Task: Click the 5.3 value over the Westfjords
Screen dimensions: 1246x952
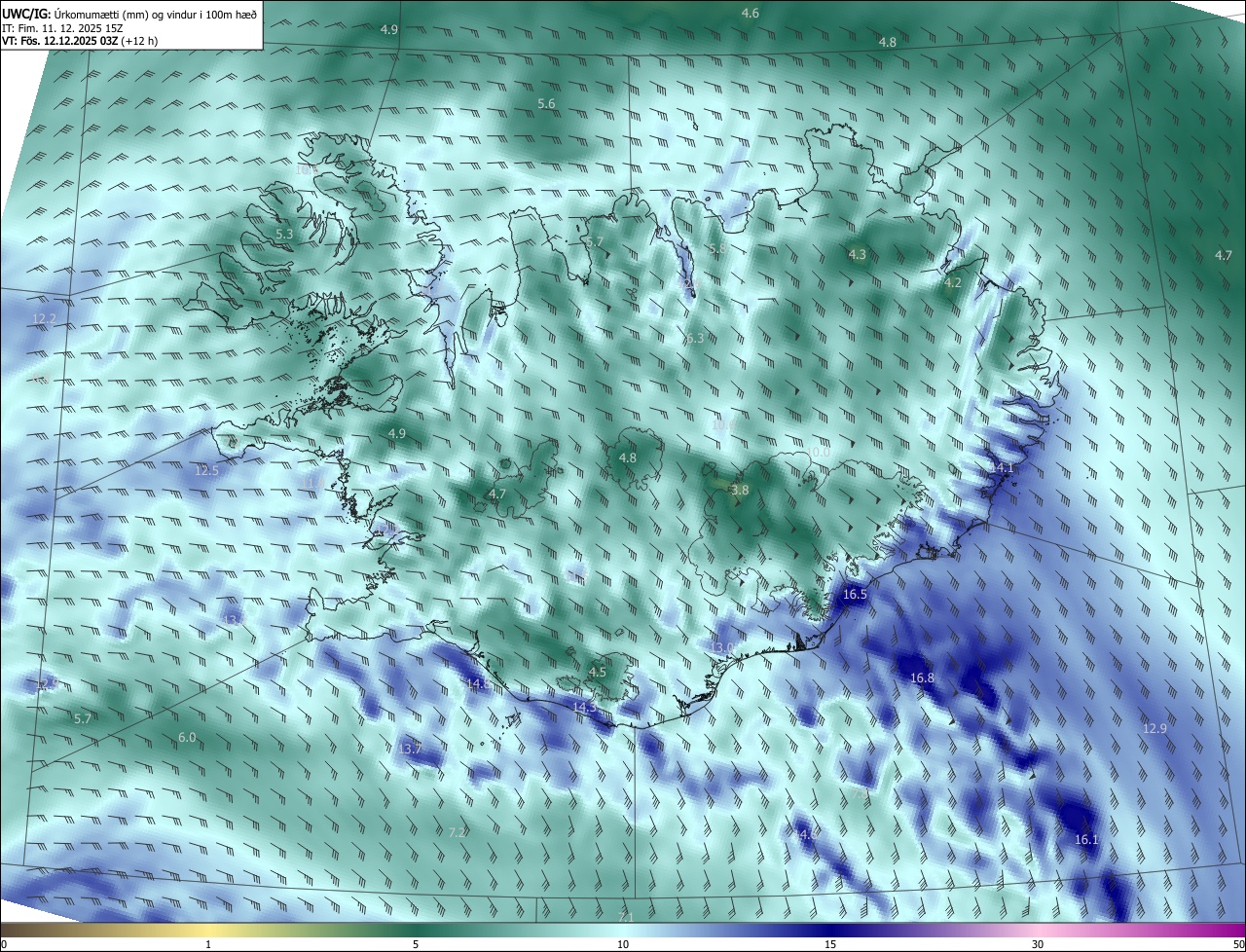Action: [x=283, y=235]
